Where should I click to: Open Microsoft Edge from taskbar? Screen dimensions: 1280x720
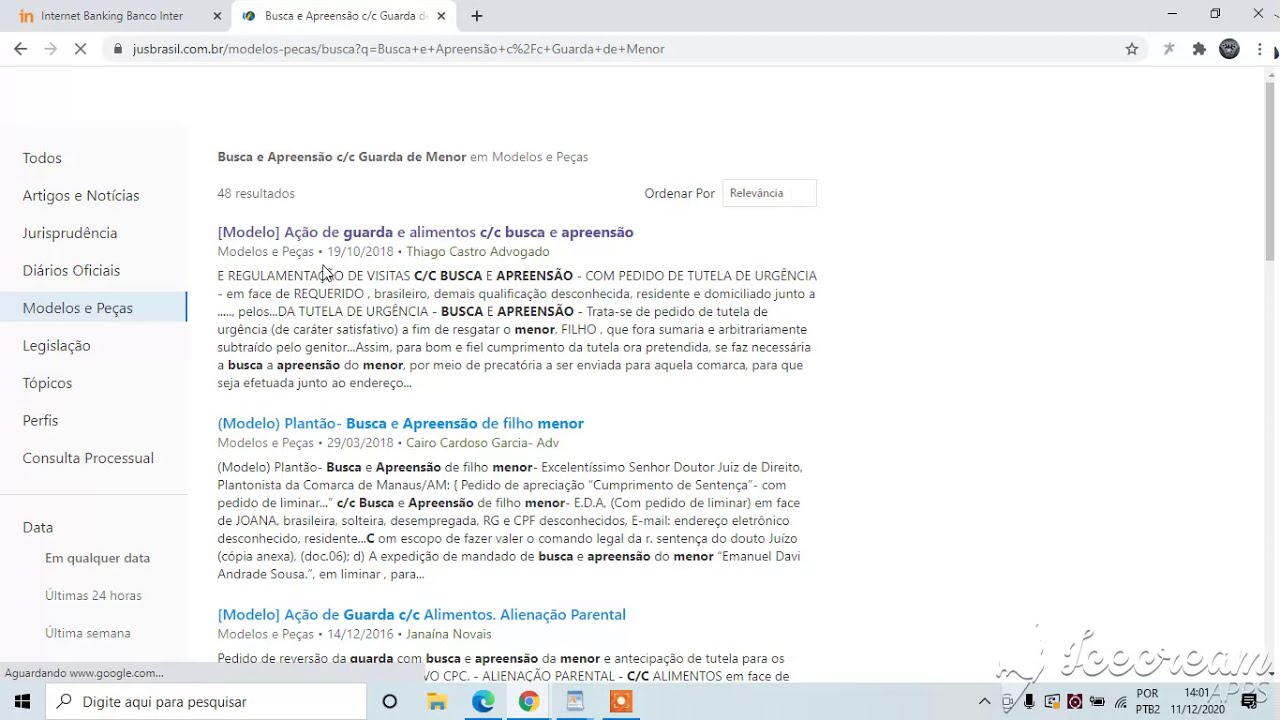click(x=483, y=701)
